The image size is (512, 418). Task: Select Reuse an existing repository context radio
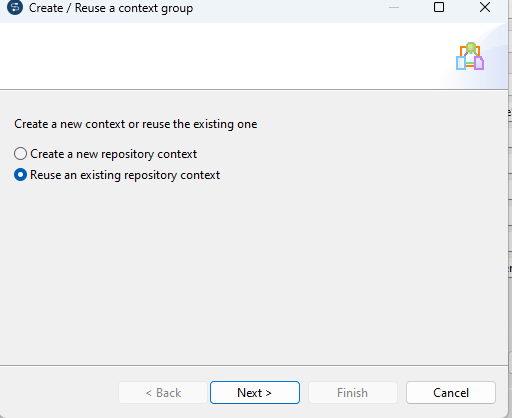pos(20,175)
